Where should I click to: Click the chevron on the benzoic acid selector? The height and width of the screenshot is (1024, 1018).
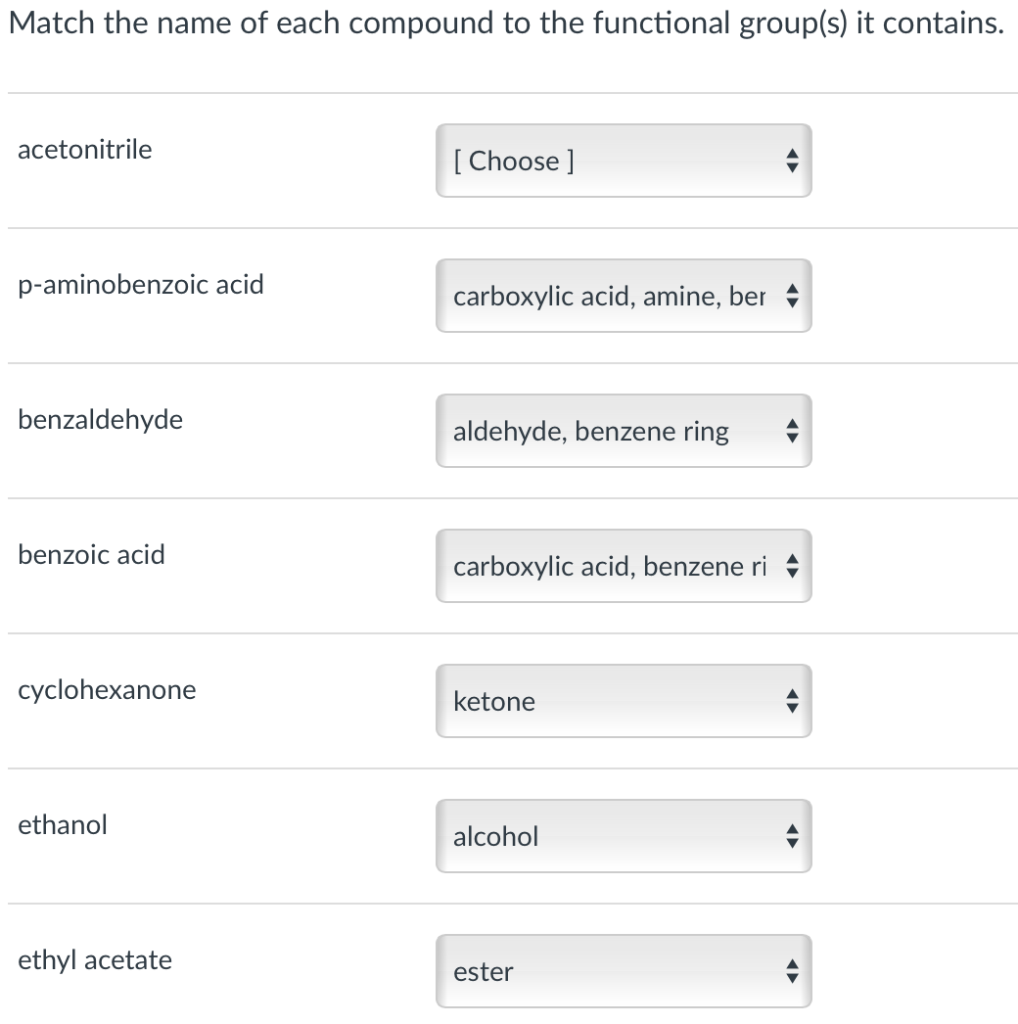[x=791, y=566]
